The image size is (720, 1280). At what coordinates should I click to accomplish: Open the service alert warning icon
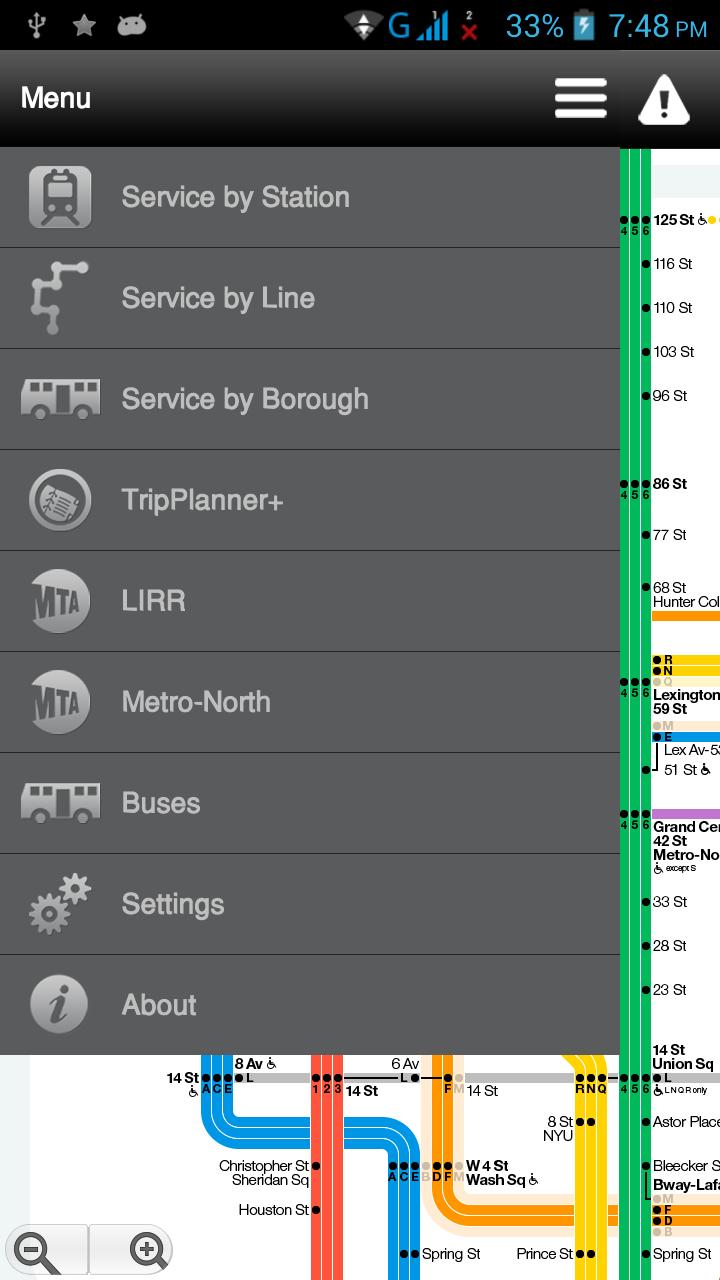(x=663, y=98)
